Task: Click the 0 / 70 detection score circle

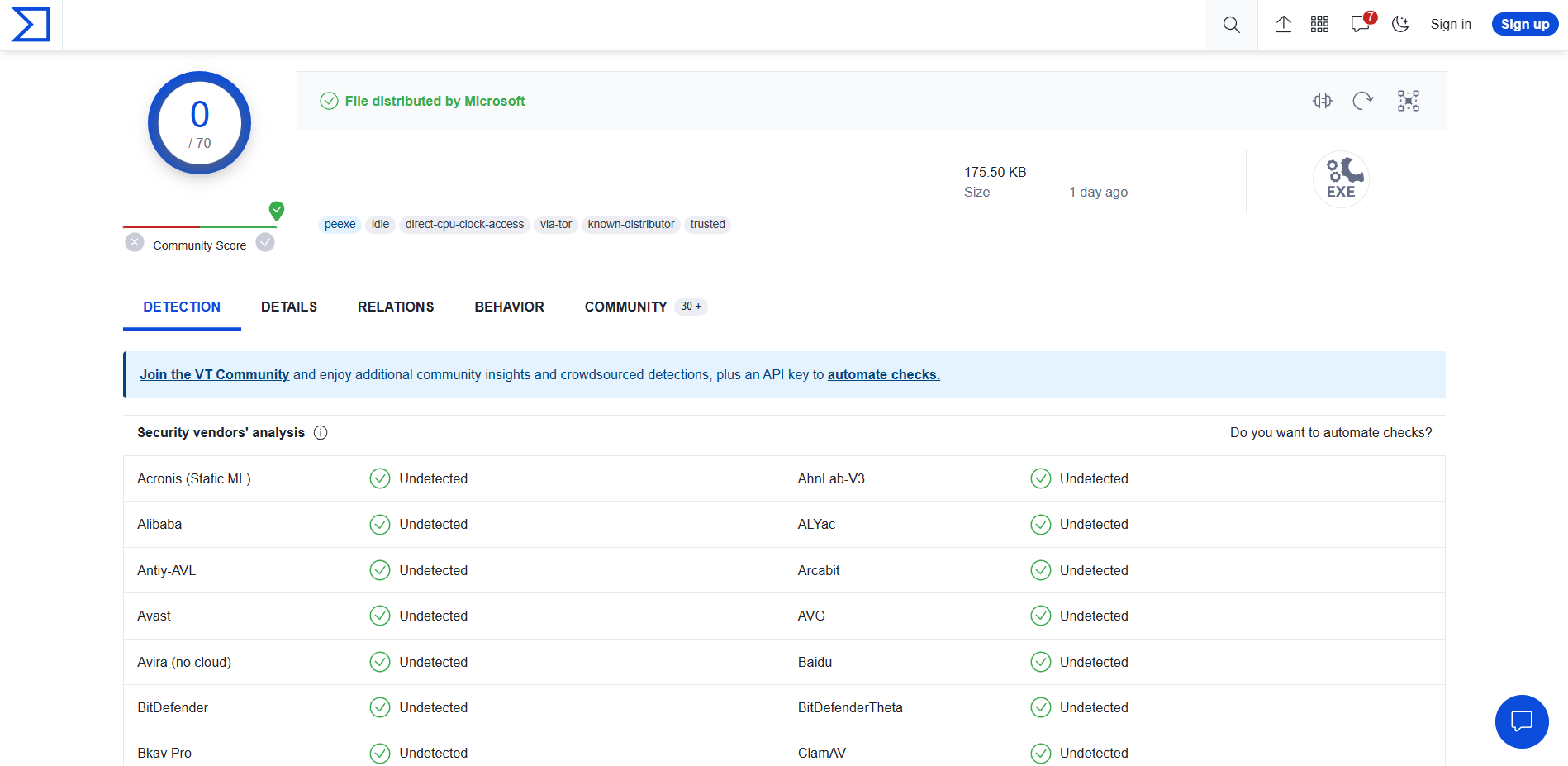Action: 199,123
